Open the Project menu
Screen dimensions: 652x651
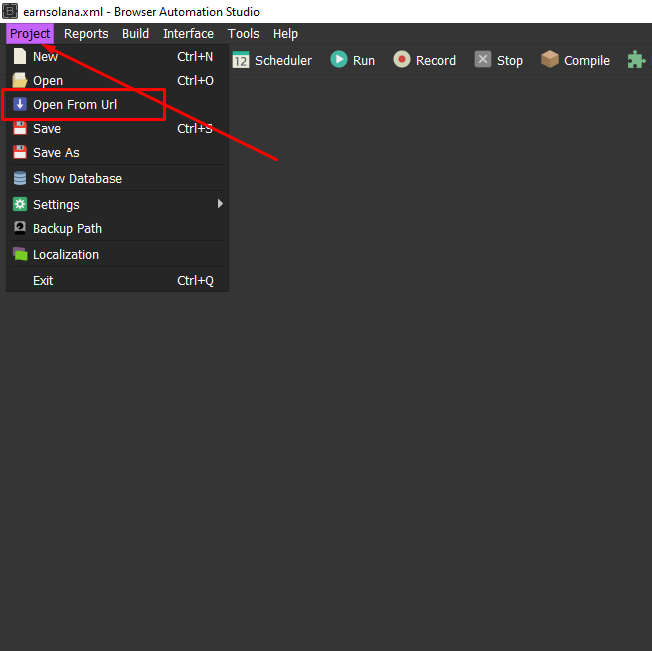(30, 34)
